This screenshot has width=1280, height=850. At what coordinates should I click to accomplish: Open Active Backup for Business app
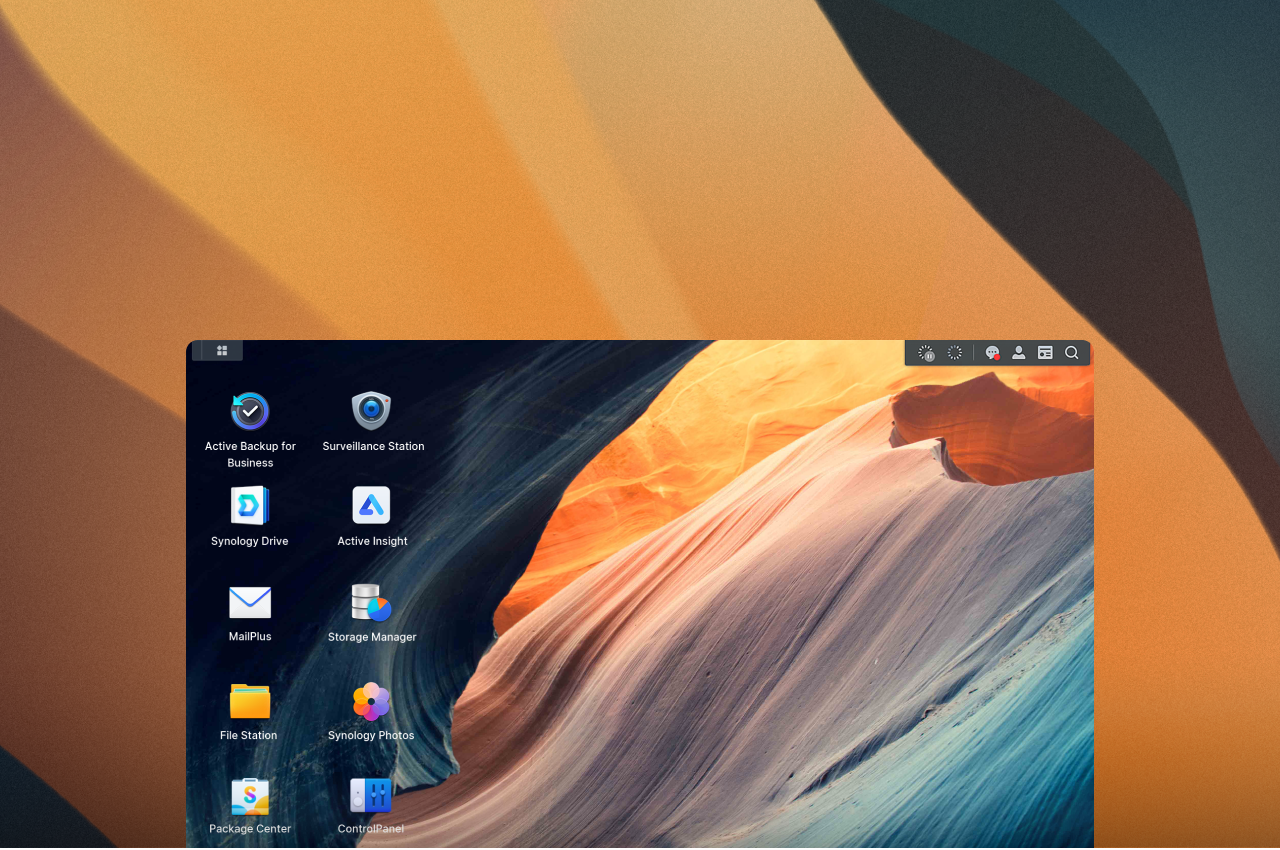(250, 411)
